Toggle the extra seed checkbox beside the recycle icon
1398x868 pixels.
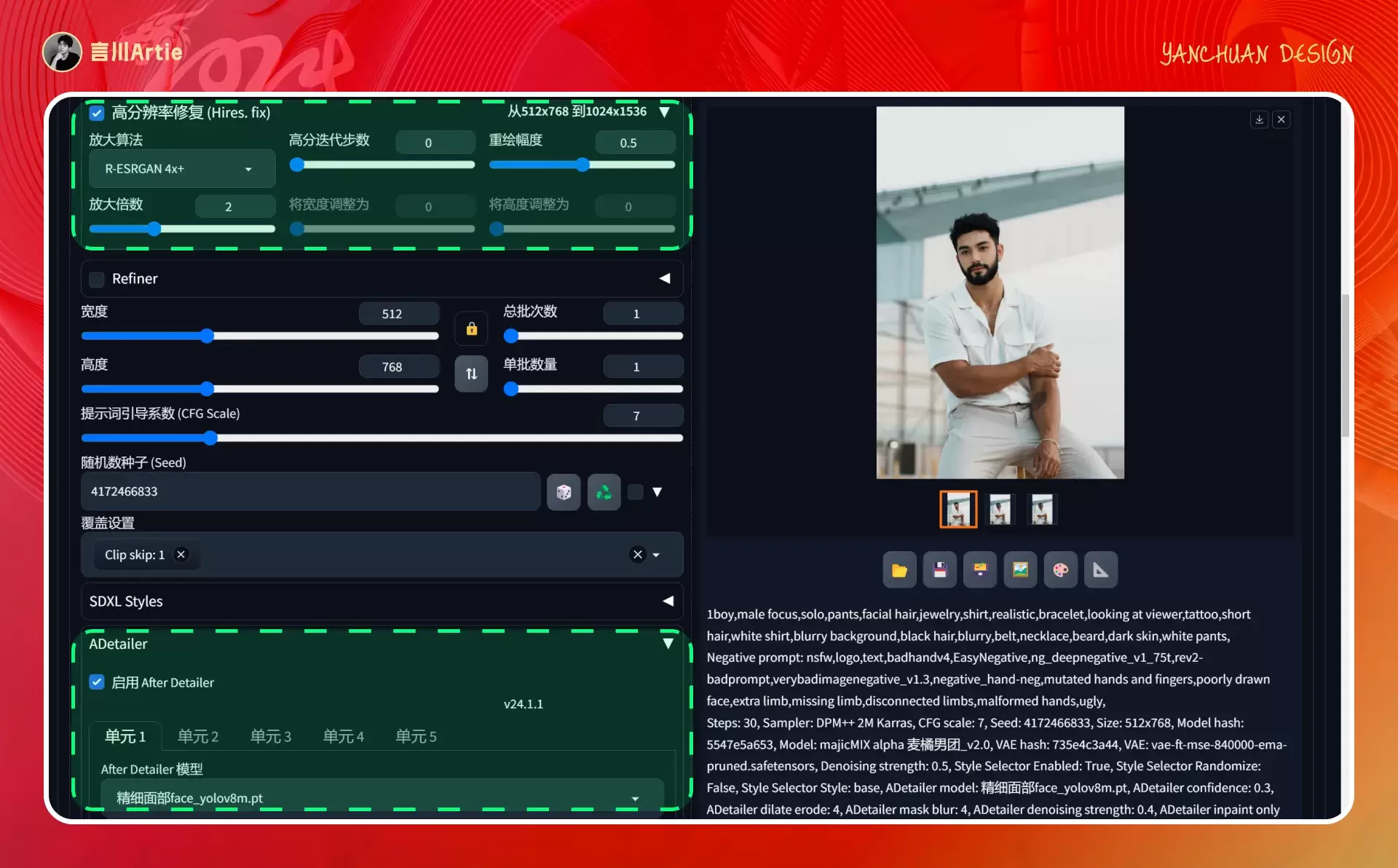pos(635,492)
